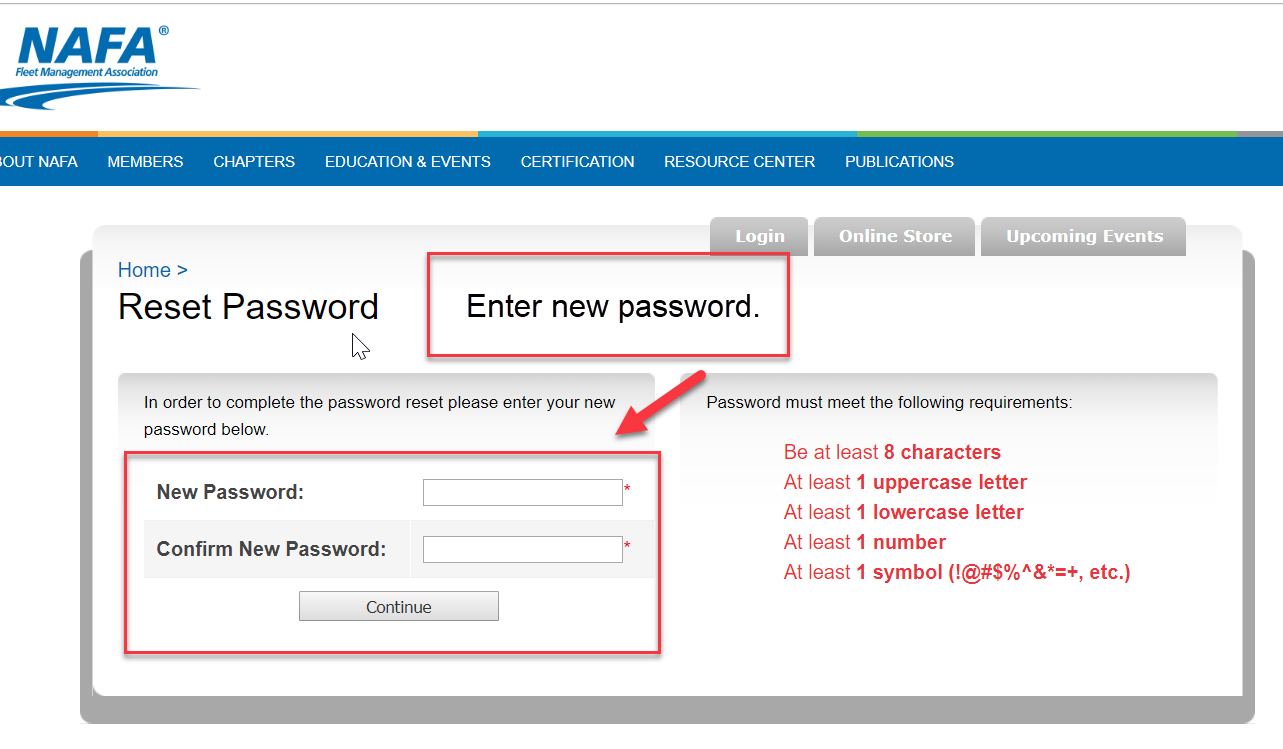The image size is (1283, 749).
Task: Click the '8 characters' requirement text
Action: [942, 452]
